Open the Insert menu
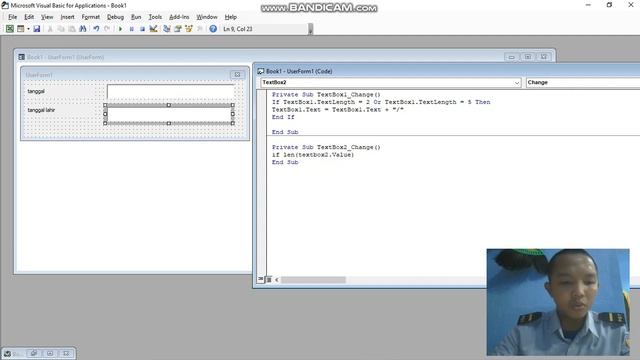Viewport: 640px width, 360px height. coord(67,17)
